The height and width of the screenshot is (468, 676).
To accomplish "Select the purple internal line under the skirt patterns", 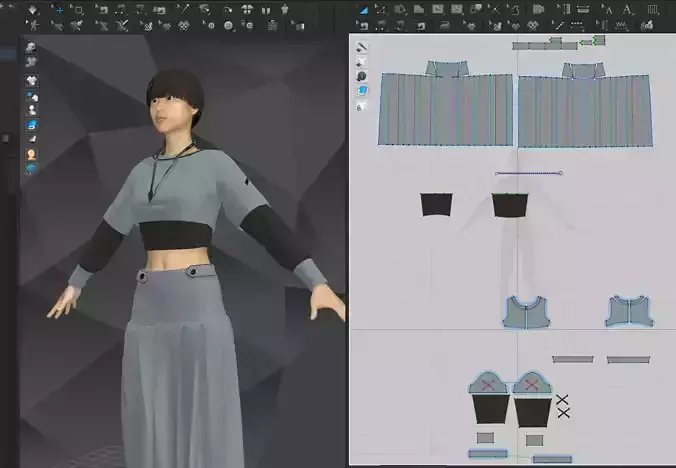I will click(x=529, y=173).
